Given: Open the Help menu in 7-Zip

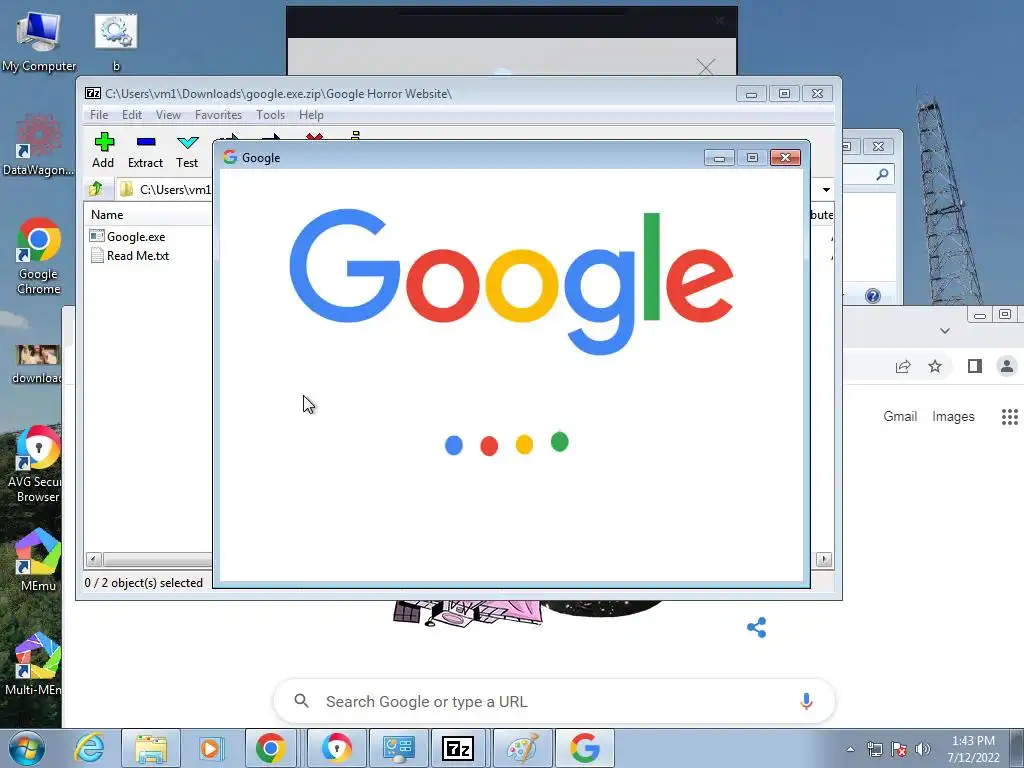Looking at the screenshot, I should (x=311, y=115).
